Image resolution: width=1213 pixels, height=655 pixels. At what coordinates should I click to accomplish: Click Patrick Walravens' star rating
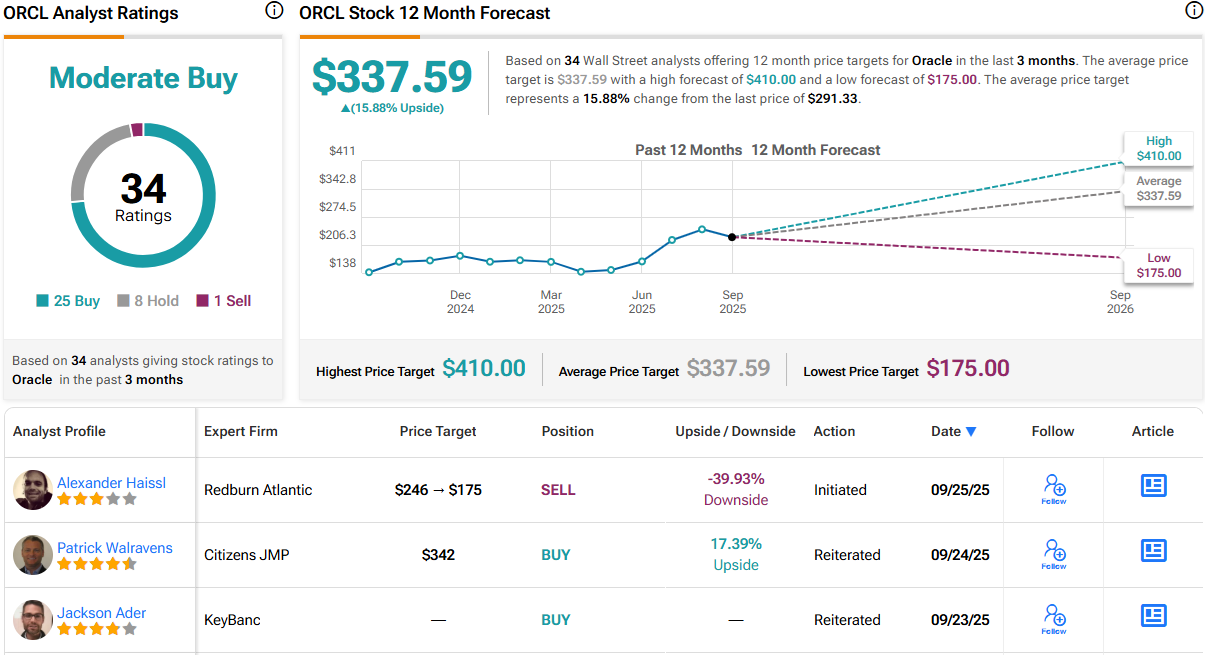(x=96, y=564)
